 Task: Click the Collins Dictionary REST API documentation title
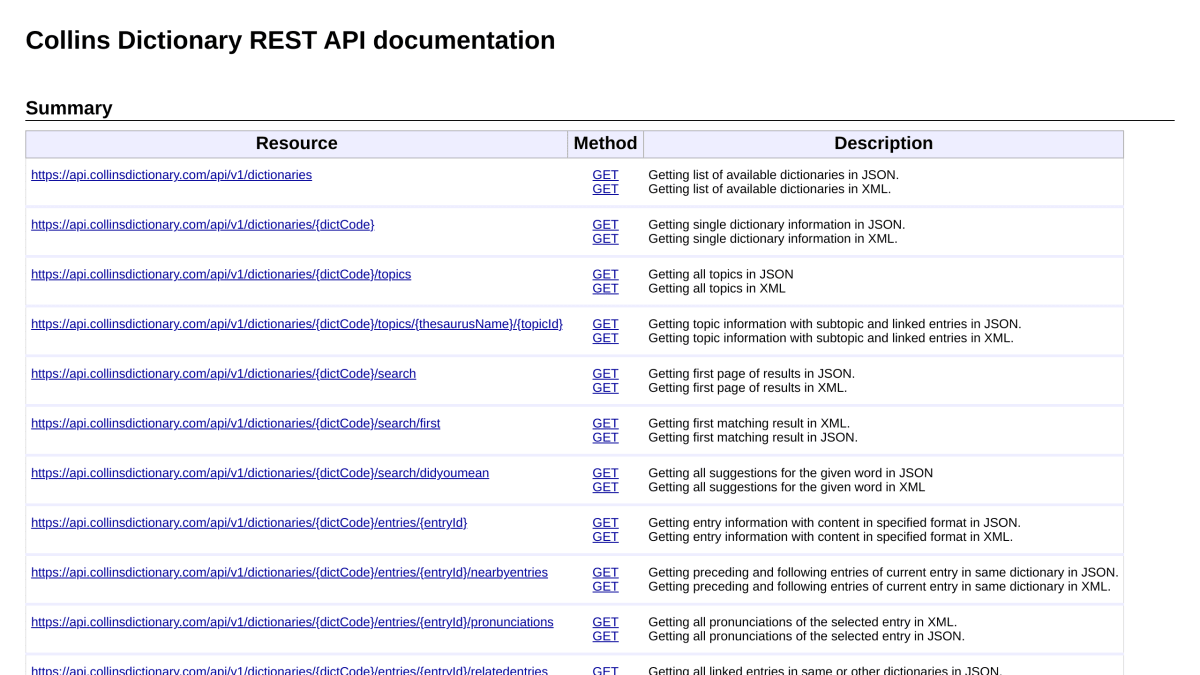(x=290, y=40)
